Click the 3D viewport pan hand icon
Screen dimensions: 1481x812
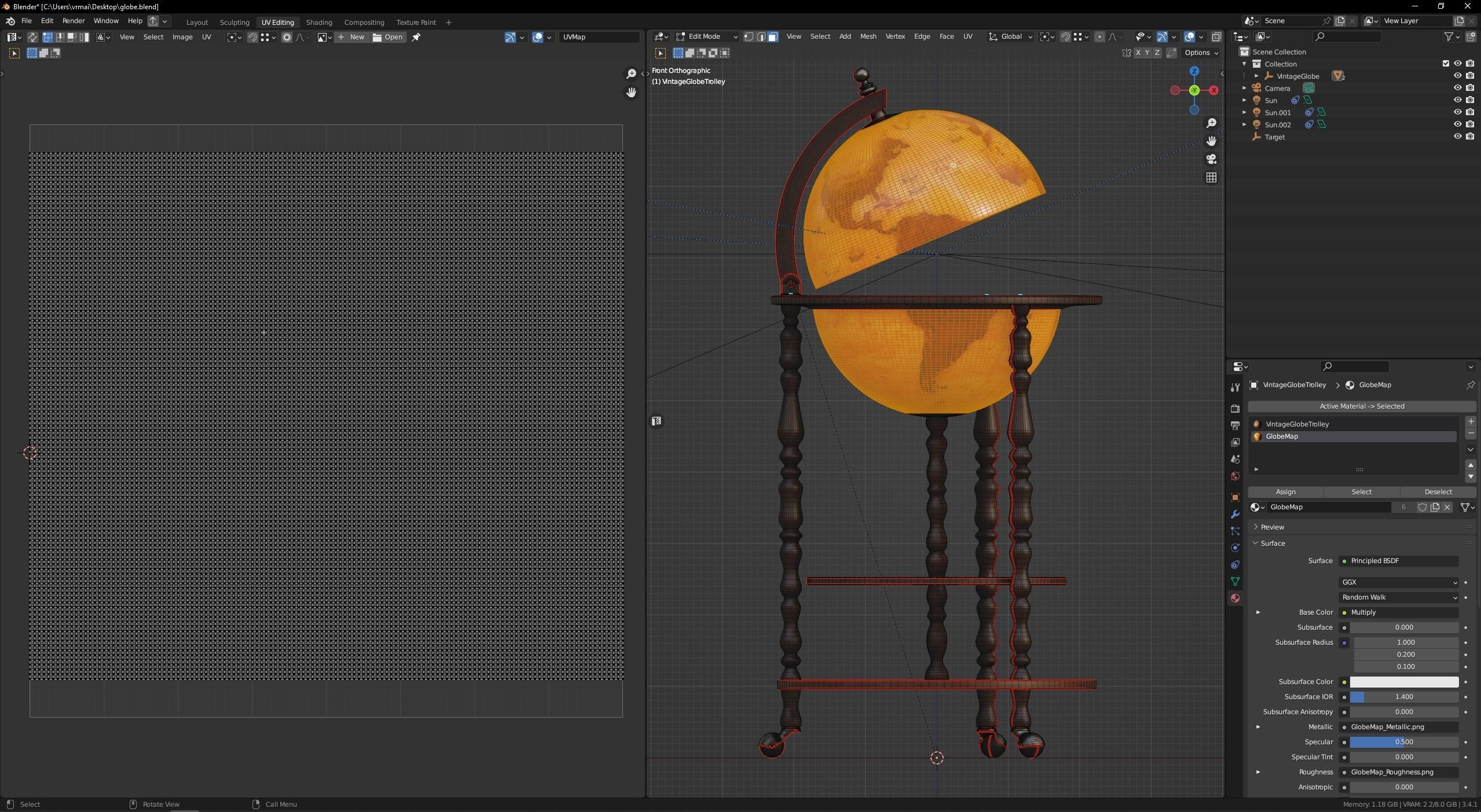click(x=1211, y=141)
